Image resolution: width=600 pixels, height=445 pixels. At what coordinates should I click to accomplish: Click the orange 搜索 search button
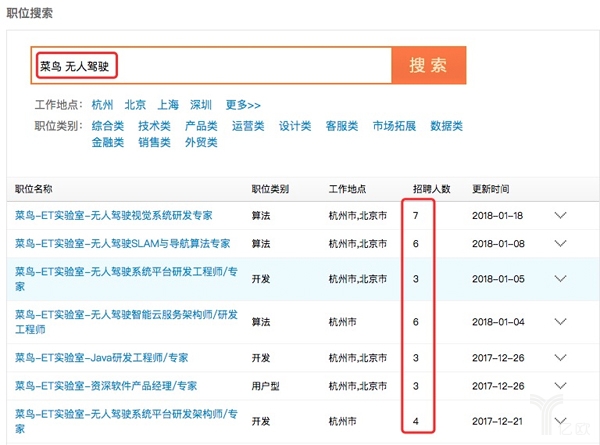point(430,66)
